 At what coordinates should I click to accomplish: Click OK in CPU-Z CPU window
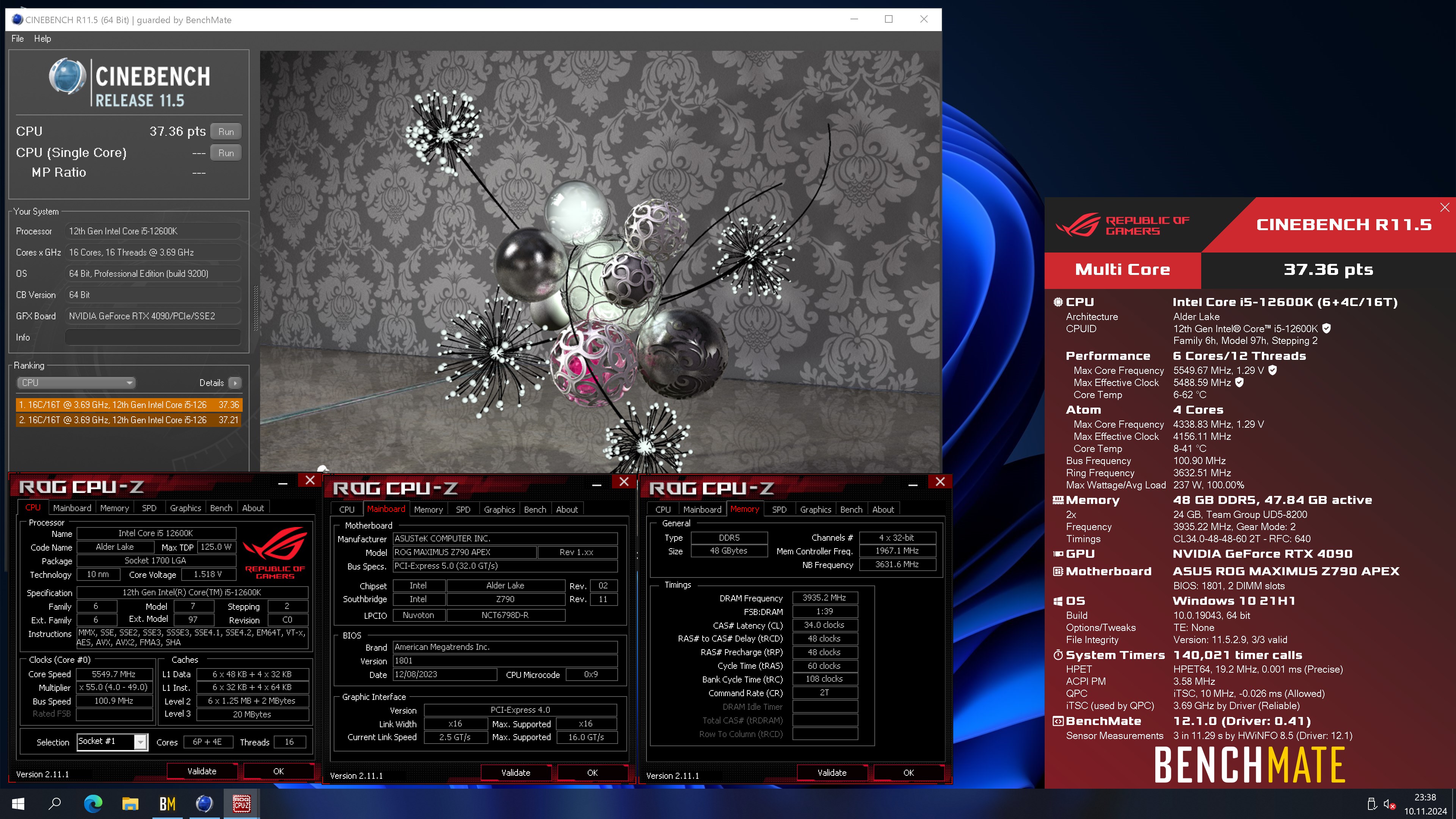click(279, 771)
